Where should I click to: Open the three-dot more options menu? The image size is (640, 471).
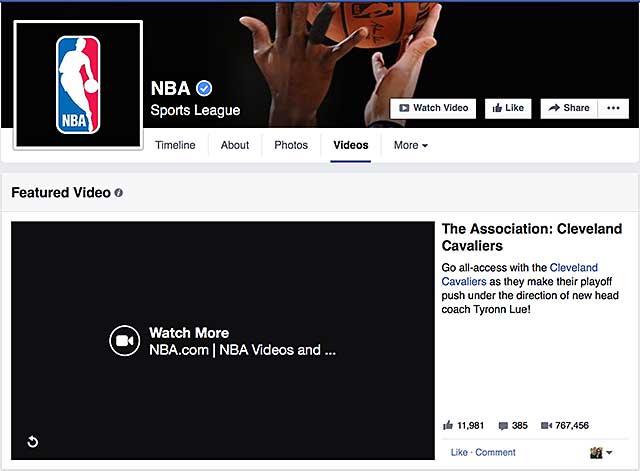pyautogui.click(x=613, y=108)
